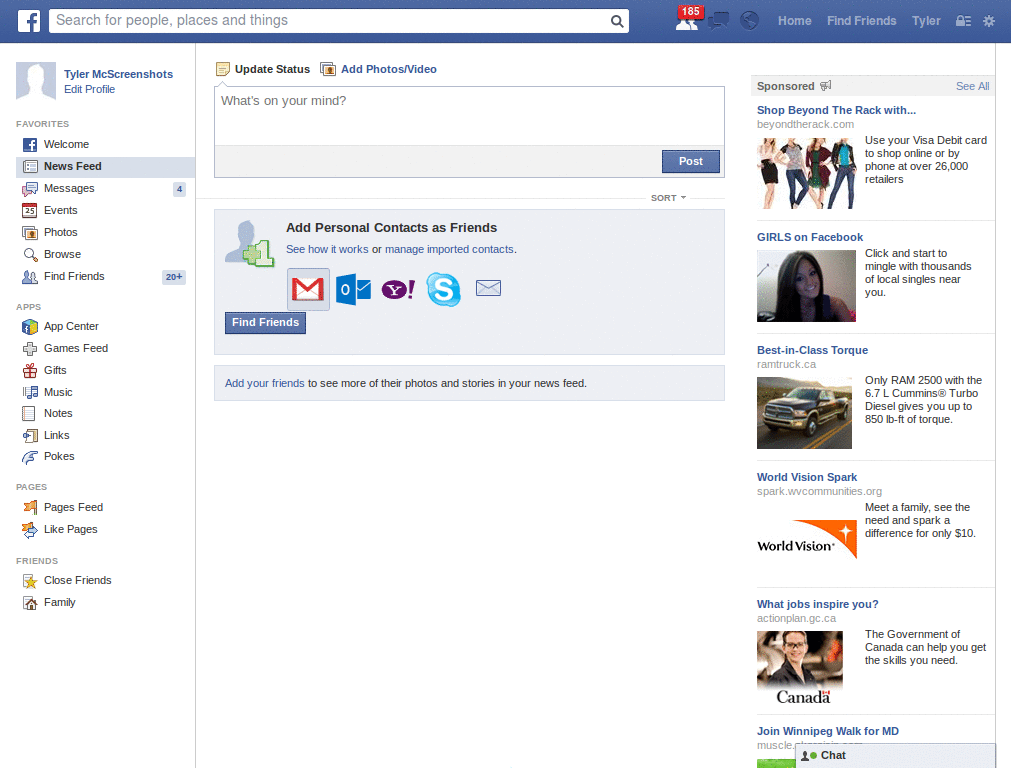
Task: Click the Pokes hand icon
Action: (x=29, y=457)
